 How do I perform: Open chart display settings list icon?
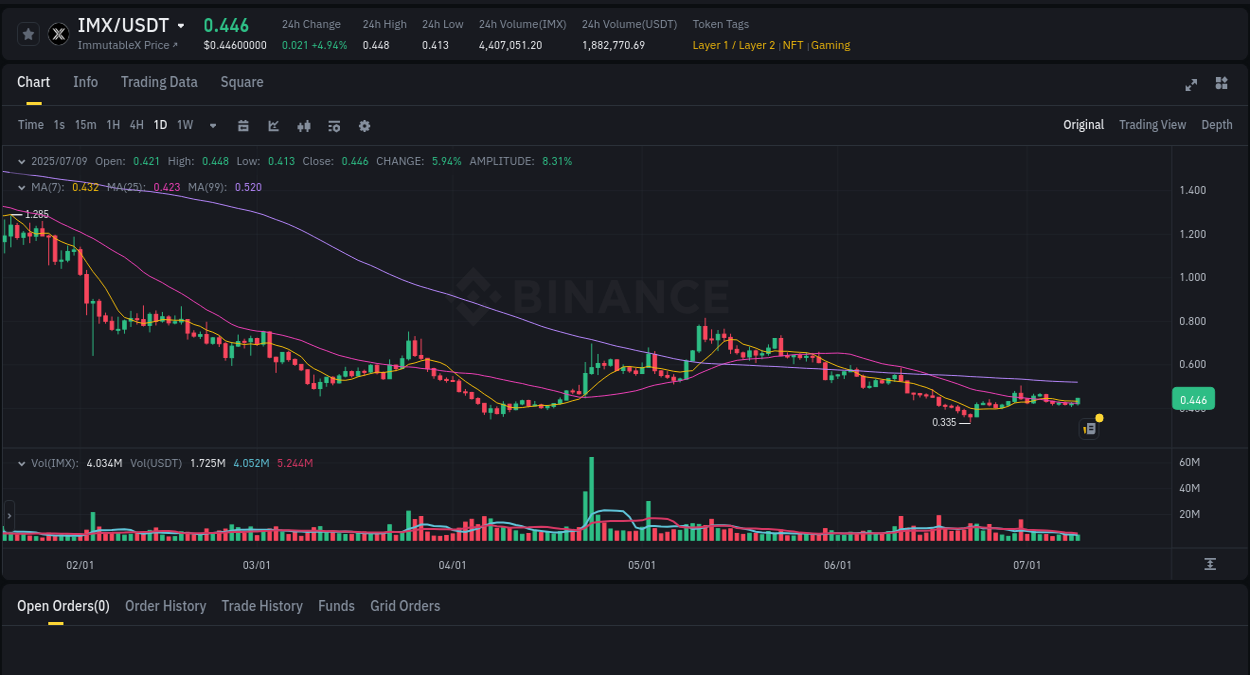[x=333, y=125]
